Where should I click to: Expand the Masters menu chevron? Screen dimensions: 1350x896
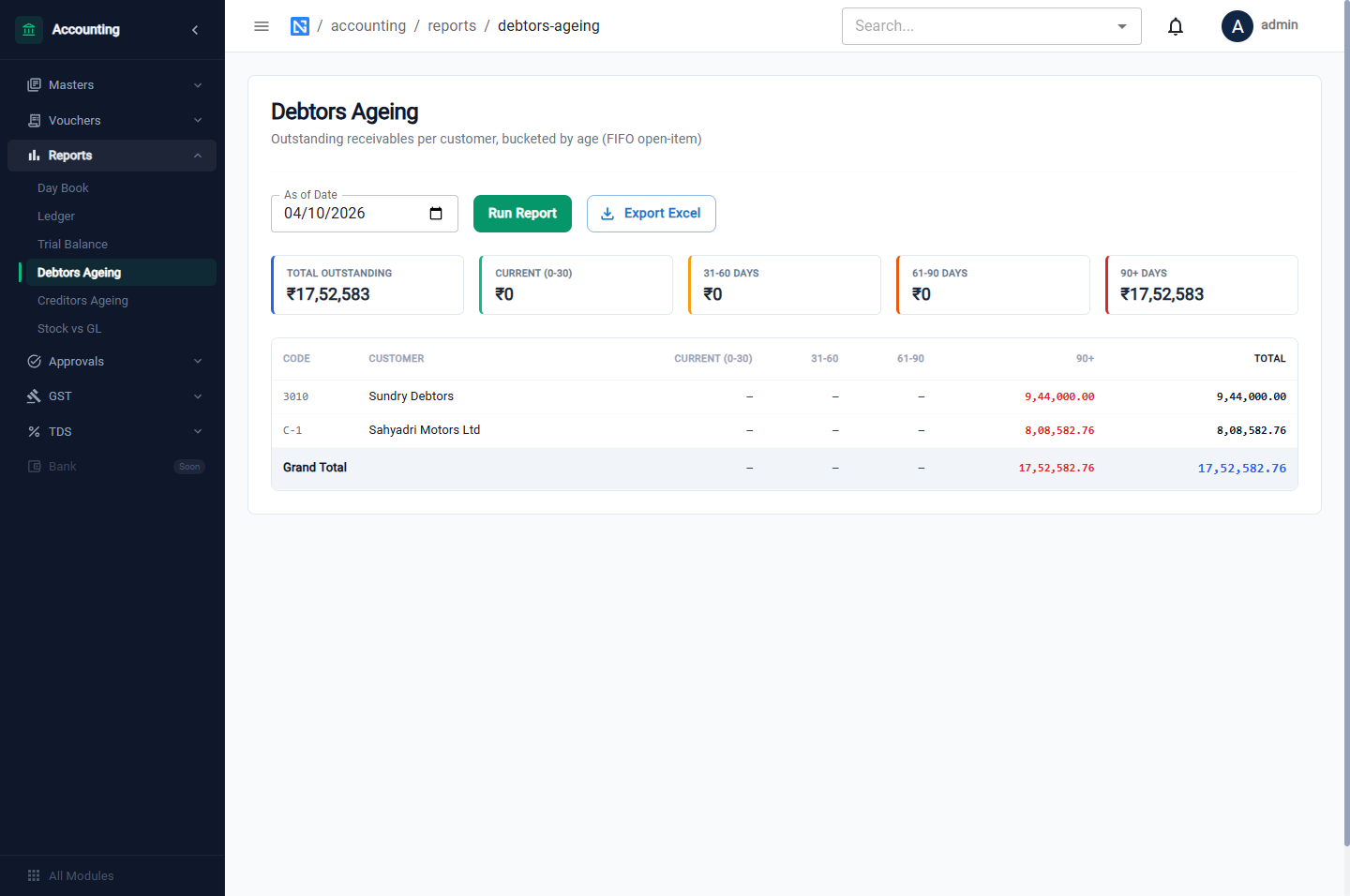(198, 85)
